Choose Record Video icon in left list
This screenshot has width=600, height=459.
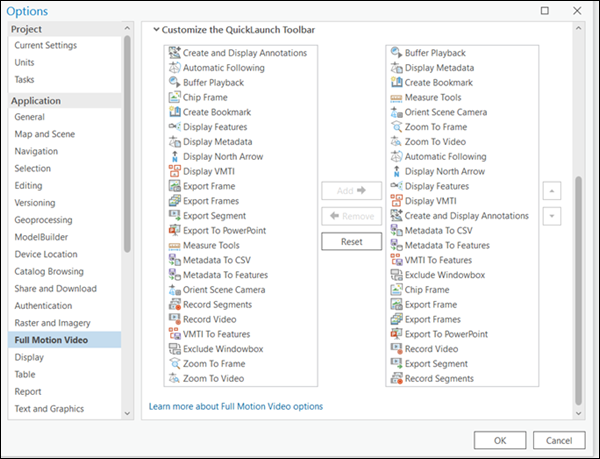(x=174, y=320)
